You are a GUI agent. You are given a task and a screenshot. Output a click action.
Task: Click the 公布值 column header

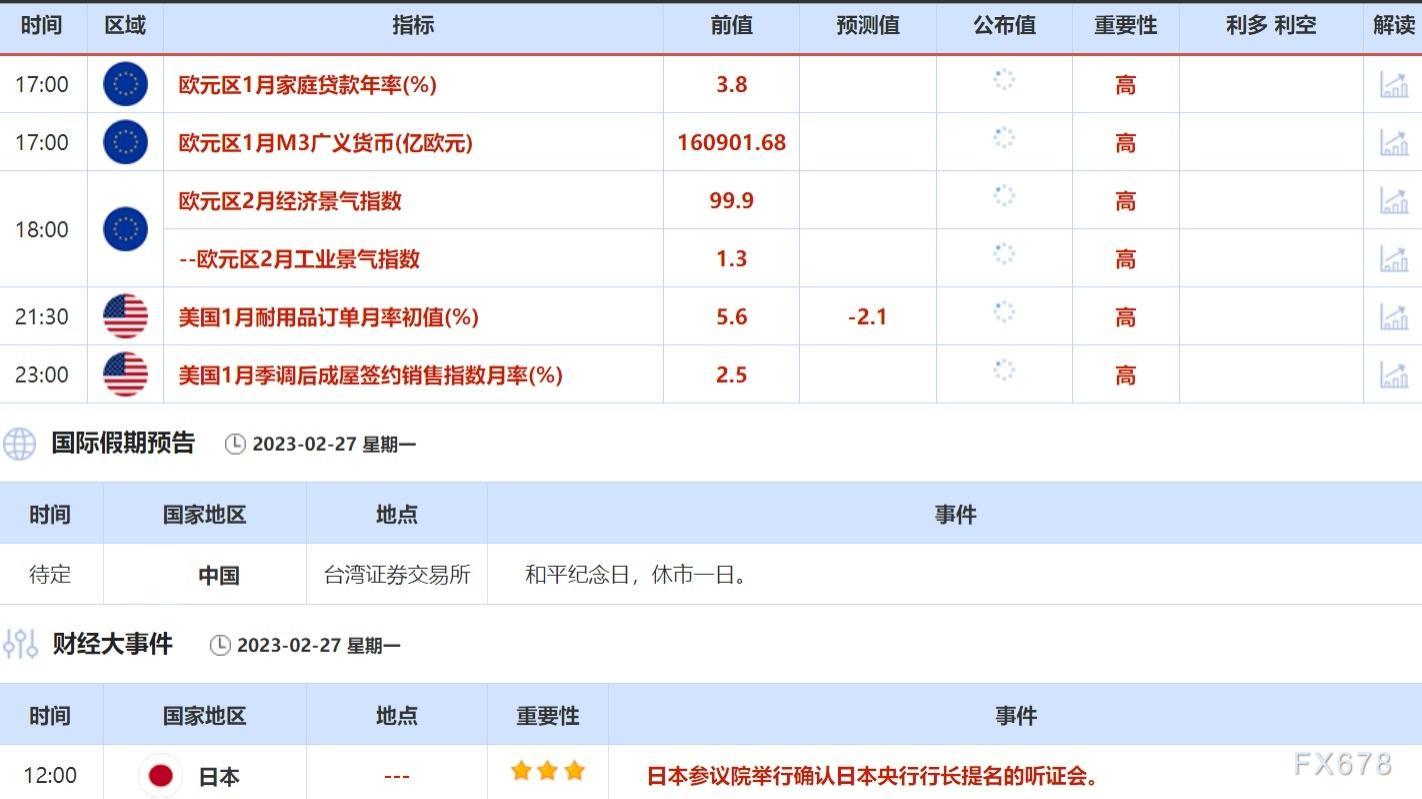point(1005,26)
